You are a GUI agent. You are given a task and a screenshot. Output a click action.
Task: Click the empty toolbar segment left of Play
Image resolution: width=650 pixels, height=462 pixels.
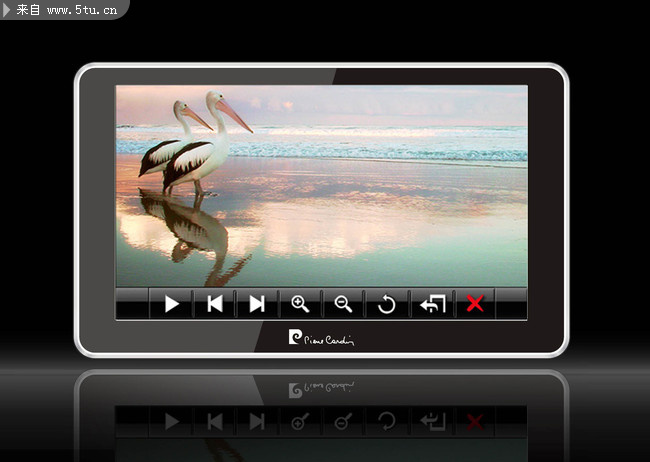[x=132, y=304]
